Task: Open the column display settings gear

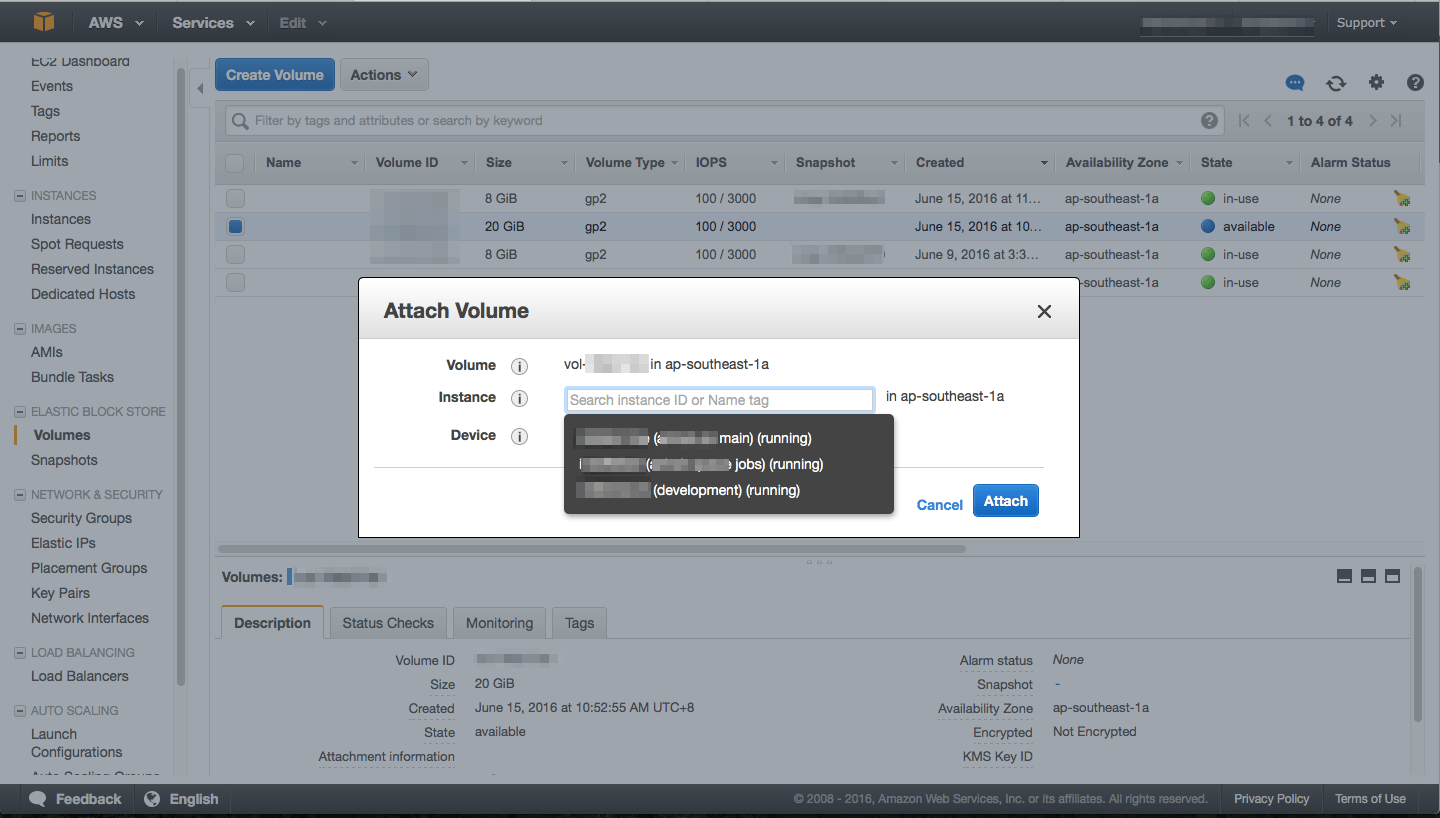Action: 1376,83
